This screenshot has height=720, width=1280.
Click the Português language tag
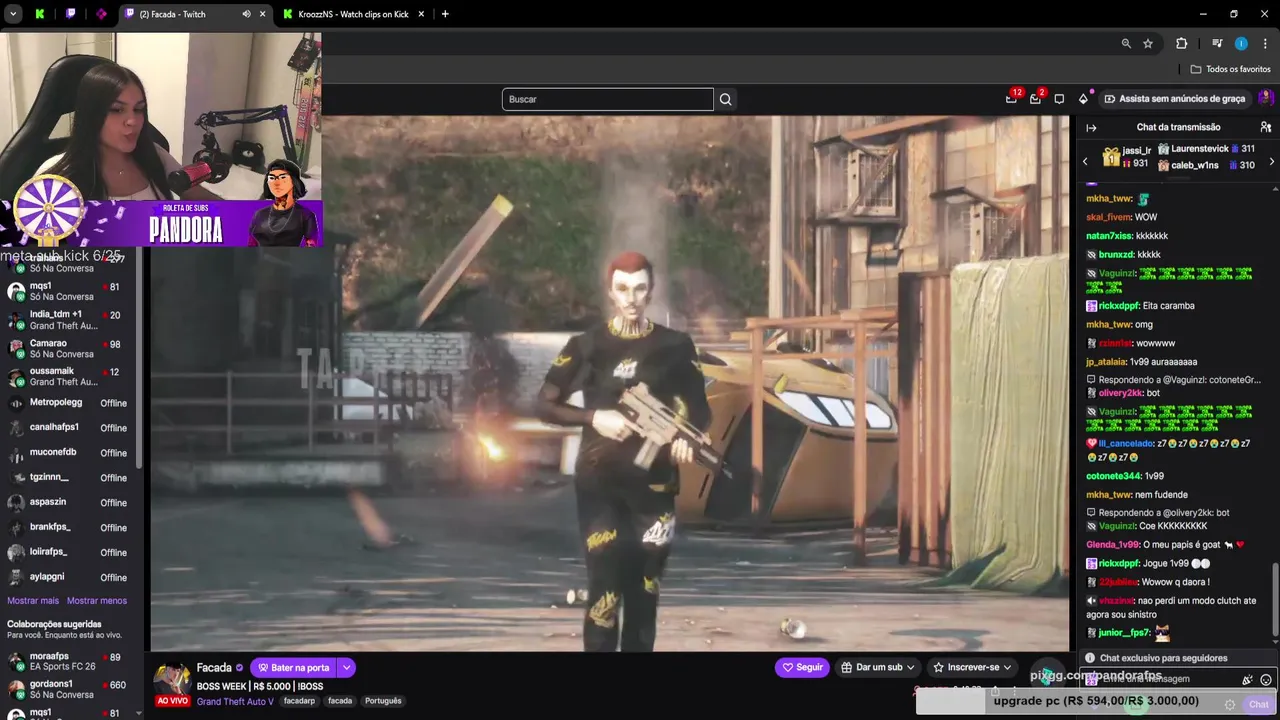[x=383, y=701]
